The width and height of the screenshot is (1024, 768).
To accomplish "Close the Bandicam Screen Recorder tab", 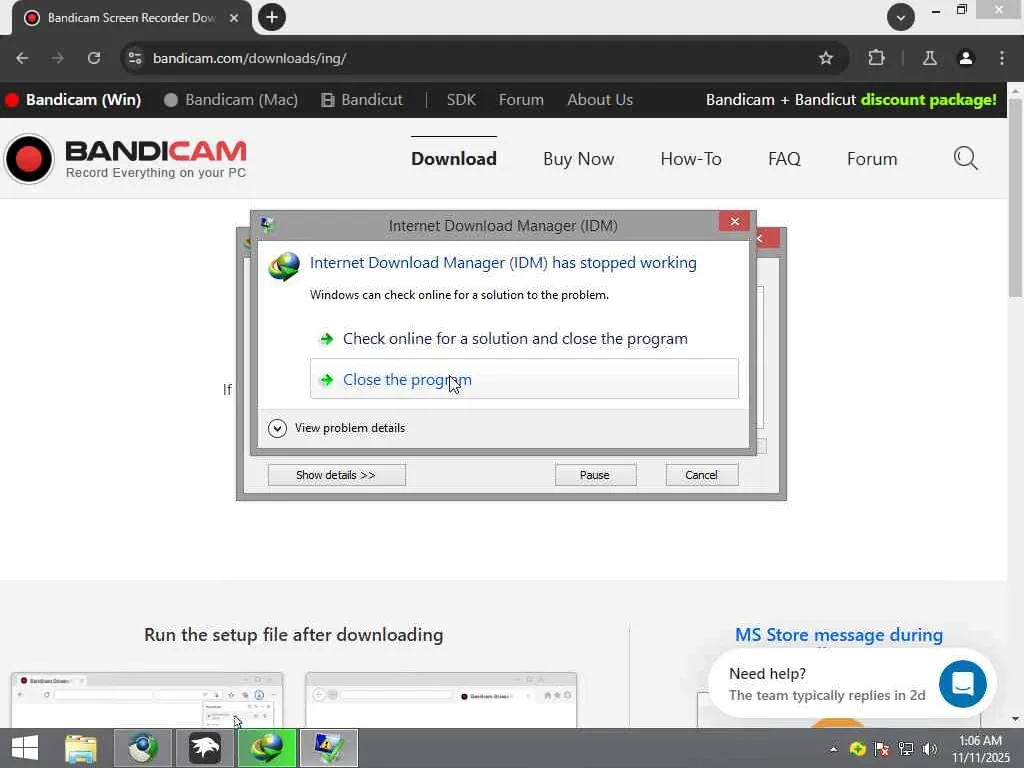I will click(x=234, y=18).
